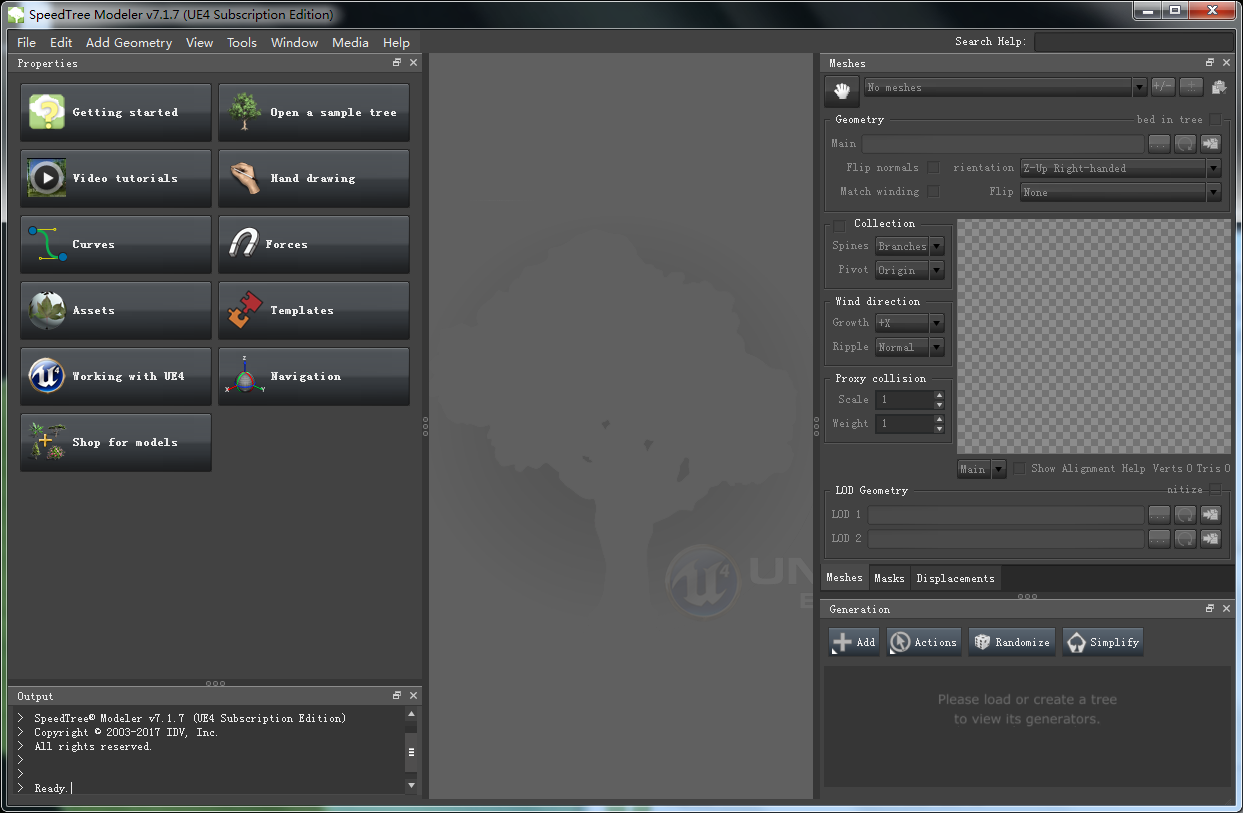The height and width of the screenshot is (813, 1243).
Task: Open Shop for models
Action: tap(116, 443)
